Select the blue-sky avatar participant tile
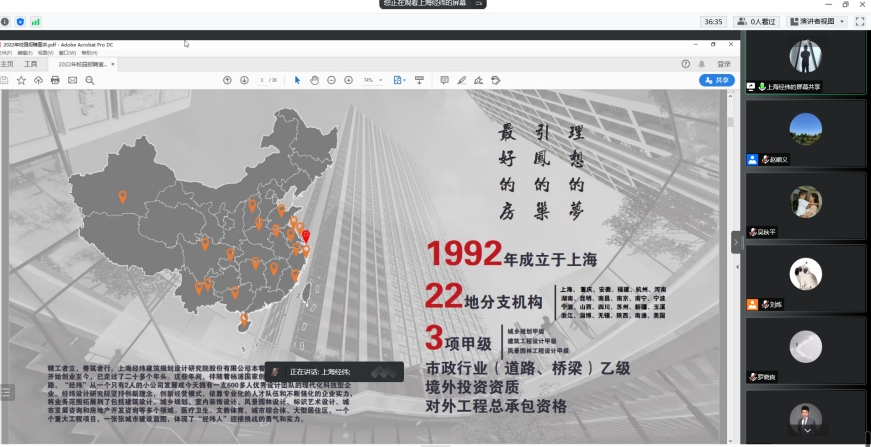The width and height of the screenshot is (871, 447). tap(805, 133)
